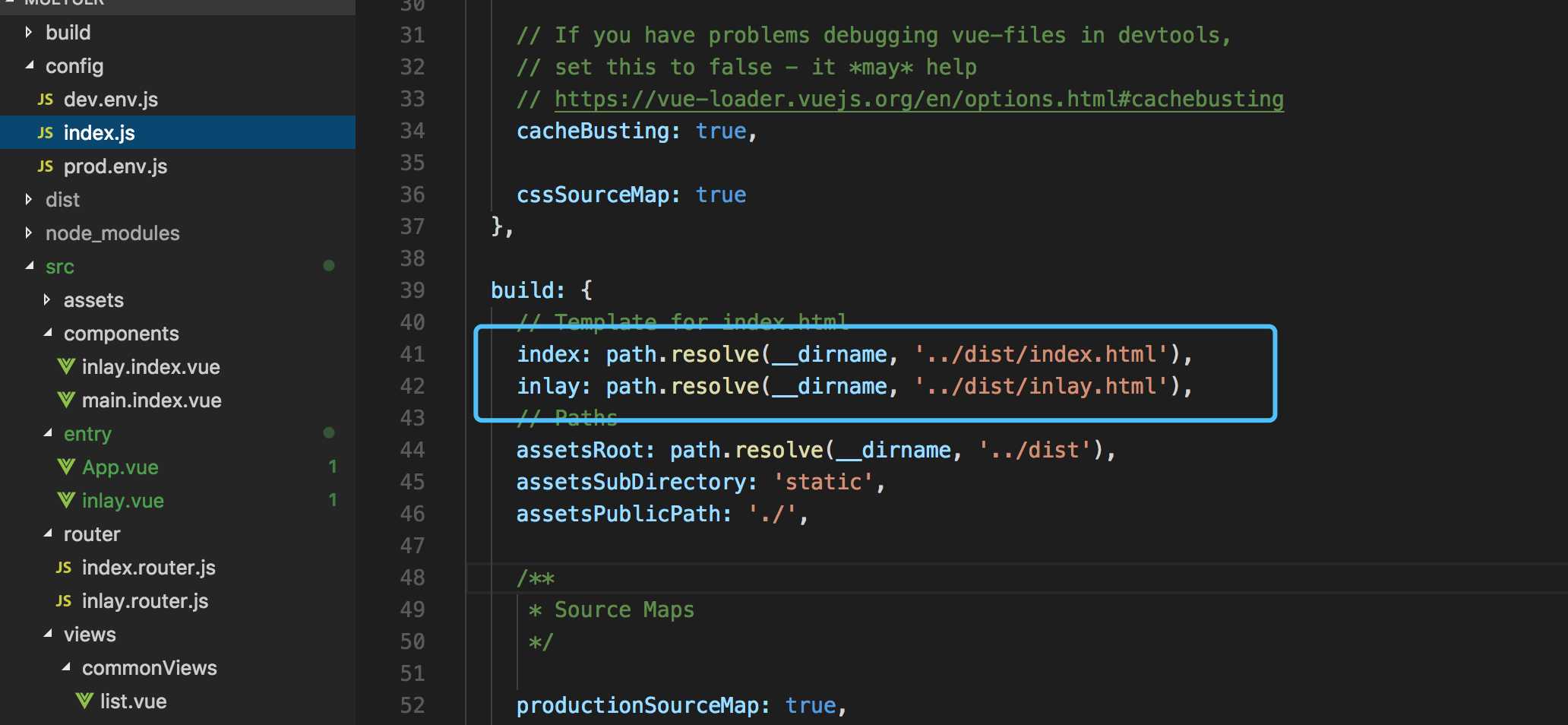Viewport: 1568px width, 725px height.
Task: Click the JS icon of dev.env.js
Action: [x=46, y=100]
